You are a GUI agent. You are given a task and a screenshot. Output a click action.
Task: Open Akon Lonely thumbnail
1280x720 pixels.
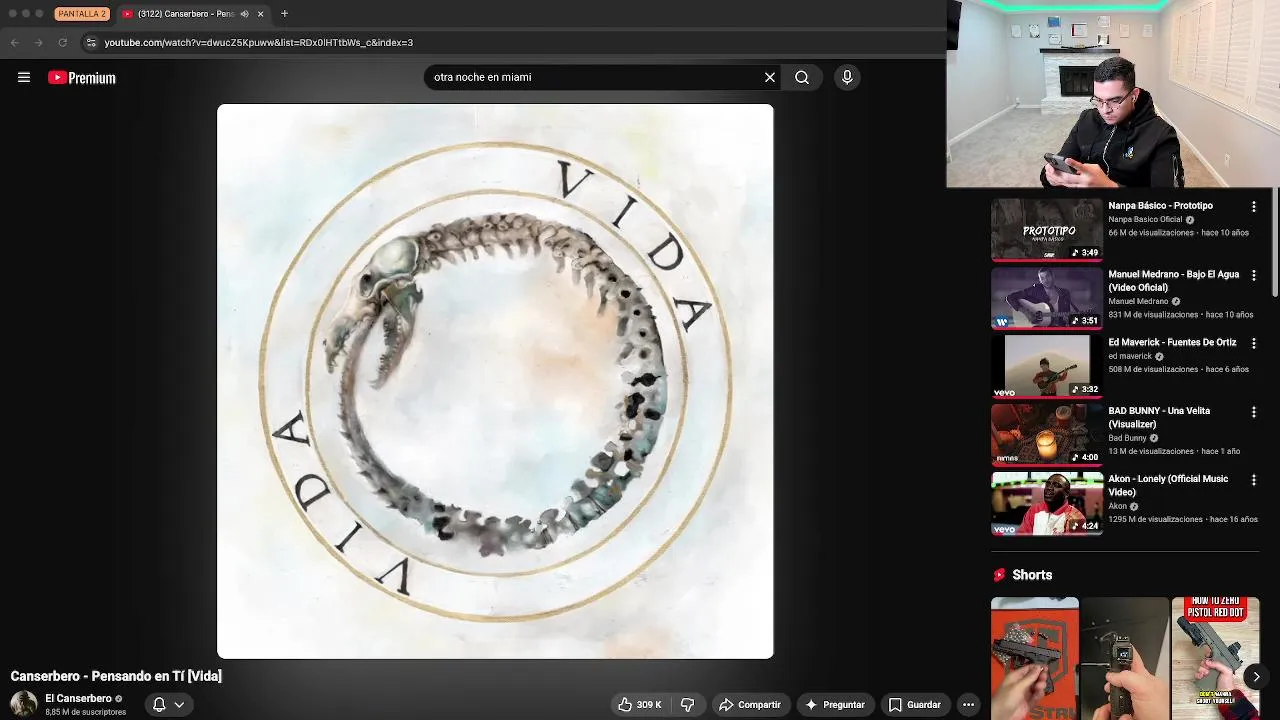pos(1047,503)
